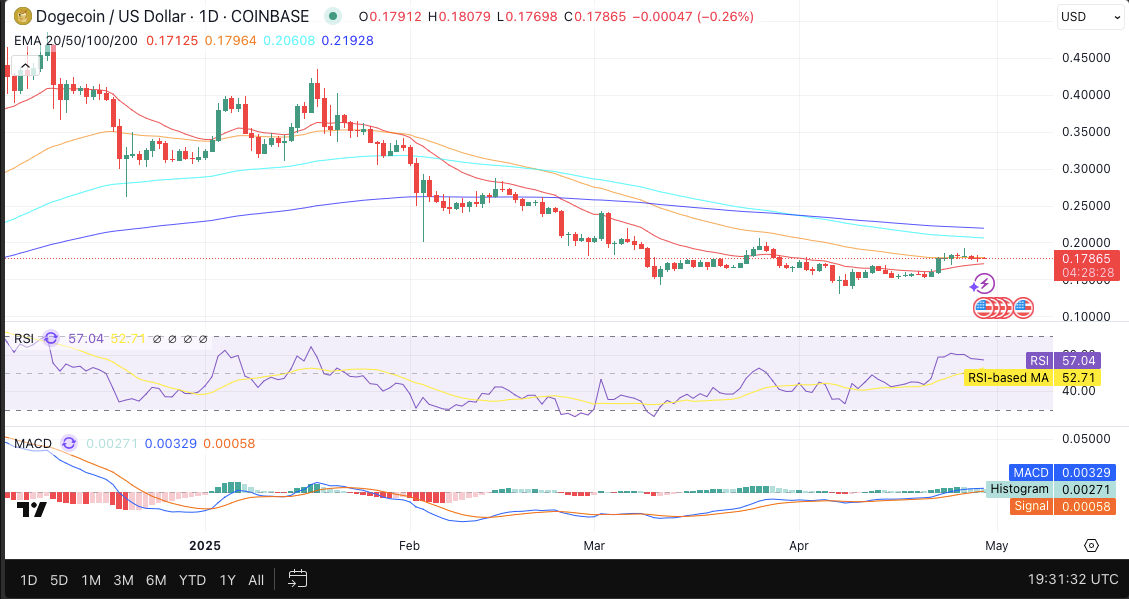Click the current price label 0.17865
The height and width of the screenshot is (599, 1129).
point(1087,258)
